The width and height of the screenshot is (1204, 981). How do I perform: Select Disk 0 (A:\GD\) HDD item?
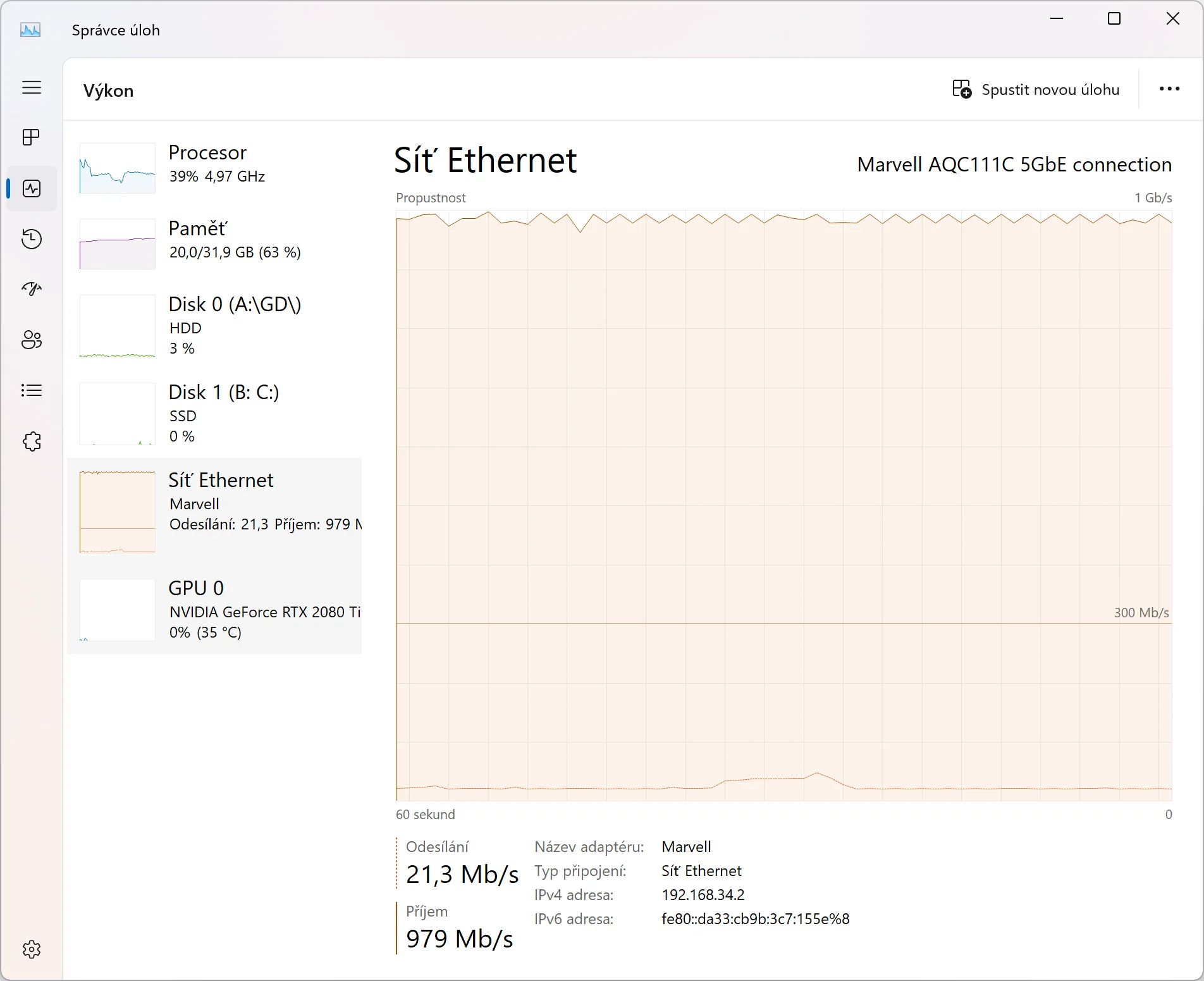point(215,326)
